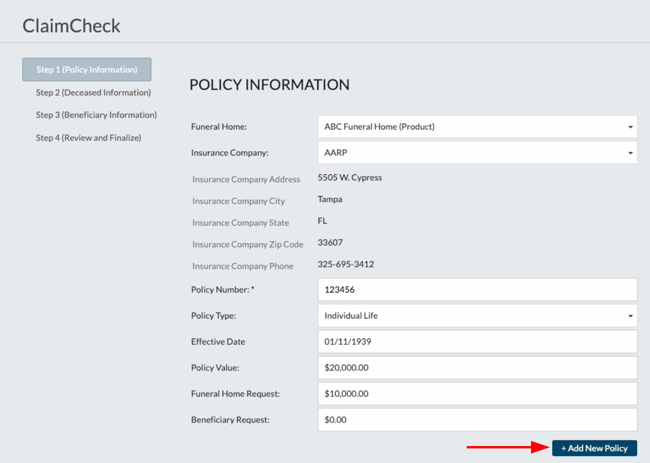Go to Step 2 (Deceased Information)
650x463 pixels.
point(93,92)
